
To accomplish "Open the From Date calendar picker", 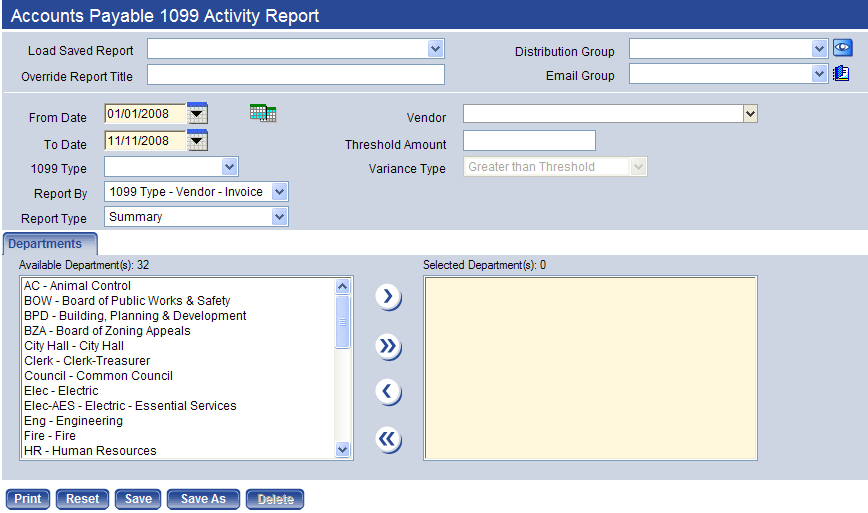I will (x=197, y=114).
